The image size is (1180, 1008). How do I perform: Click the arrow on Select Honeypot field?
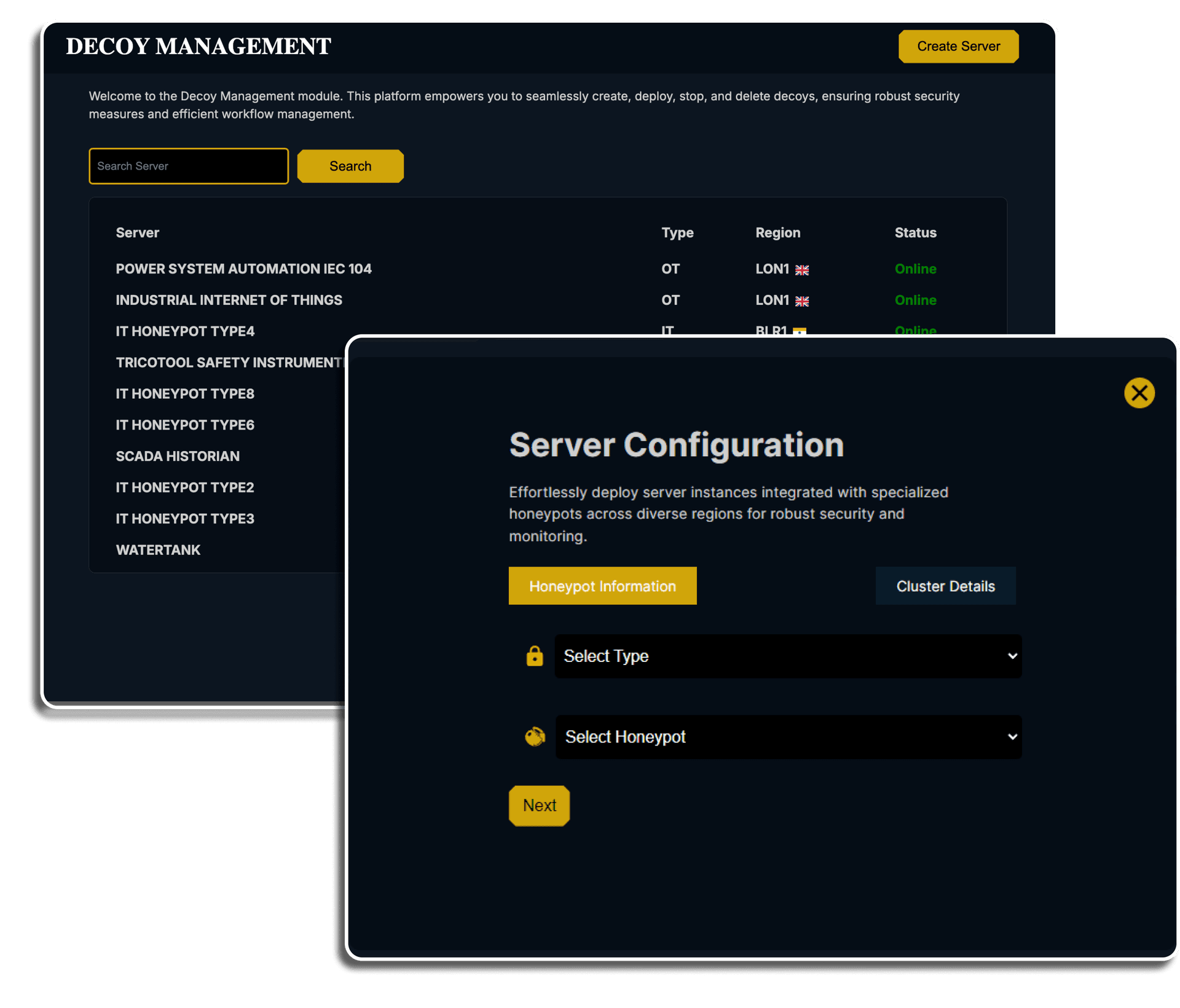(1012, 736)
